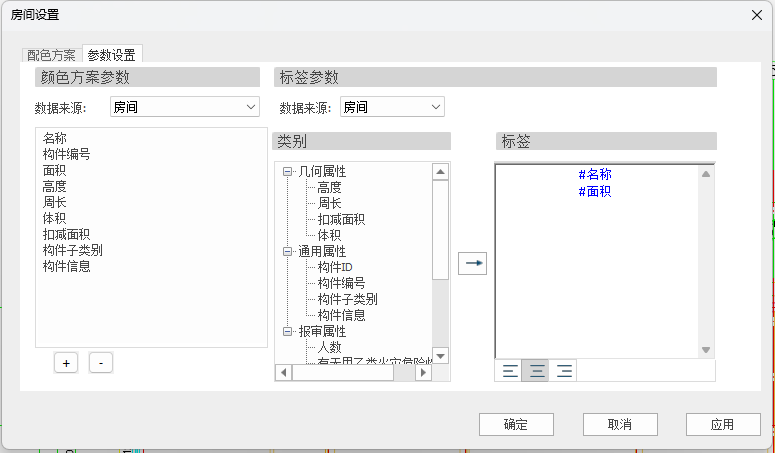Select the 参数设置 tab

pyautogui.click(x=112, y=55)
